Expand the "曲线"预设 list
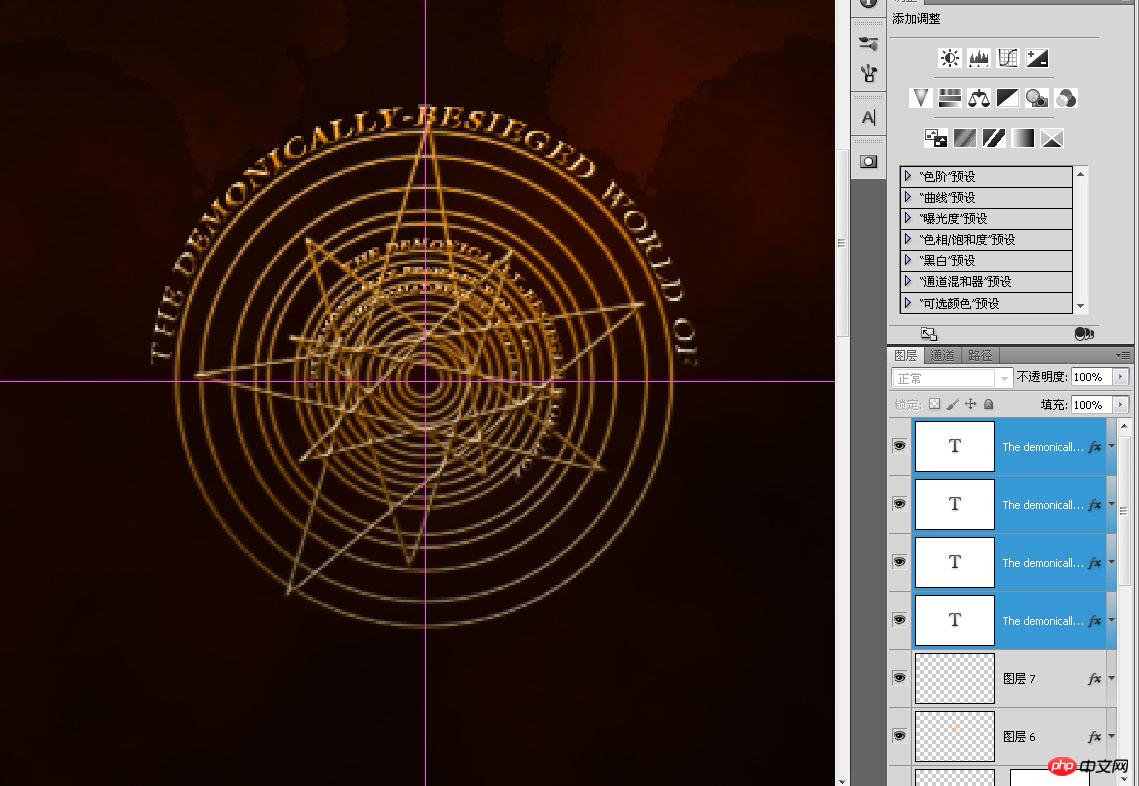Screen dimensions: 1139x786 (x=908, y=197)
